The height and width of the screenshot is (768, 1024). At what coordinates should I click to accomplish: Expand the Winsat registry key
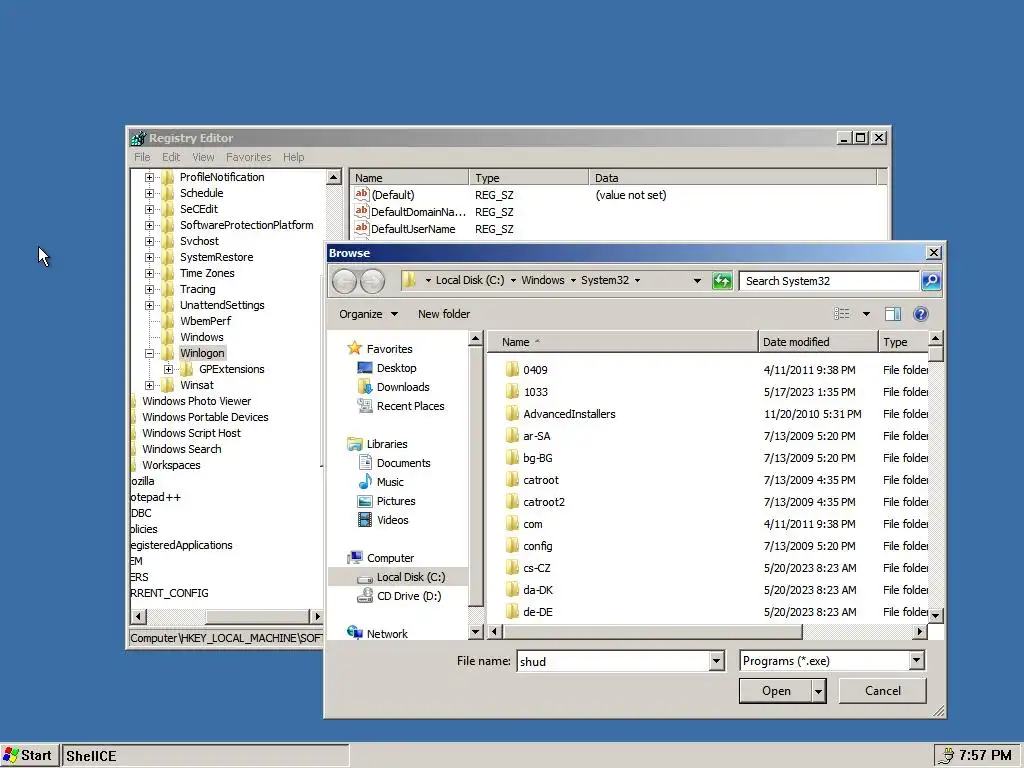(150, 385)
